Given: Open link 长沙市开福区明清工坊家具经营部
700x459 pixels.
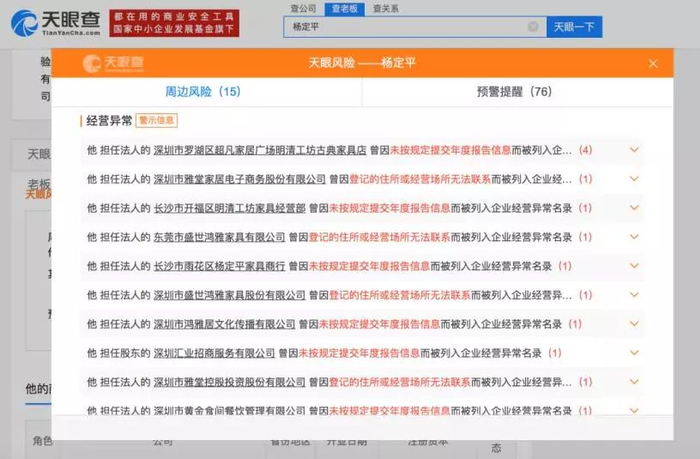Looking at the screenshot, I should [229, 208].
